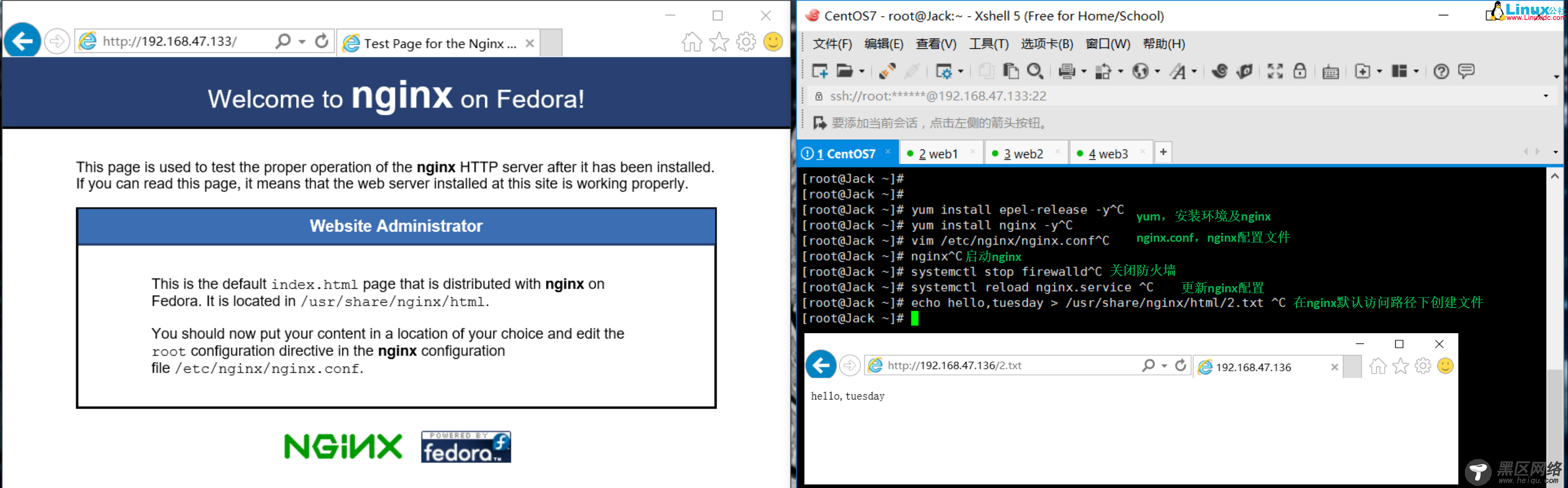Click the Xshell New Session icon

coord(820,71)
